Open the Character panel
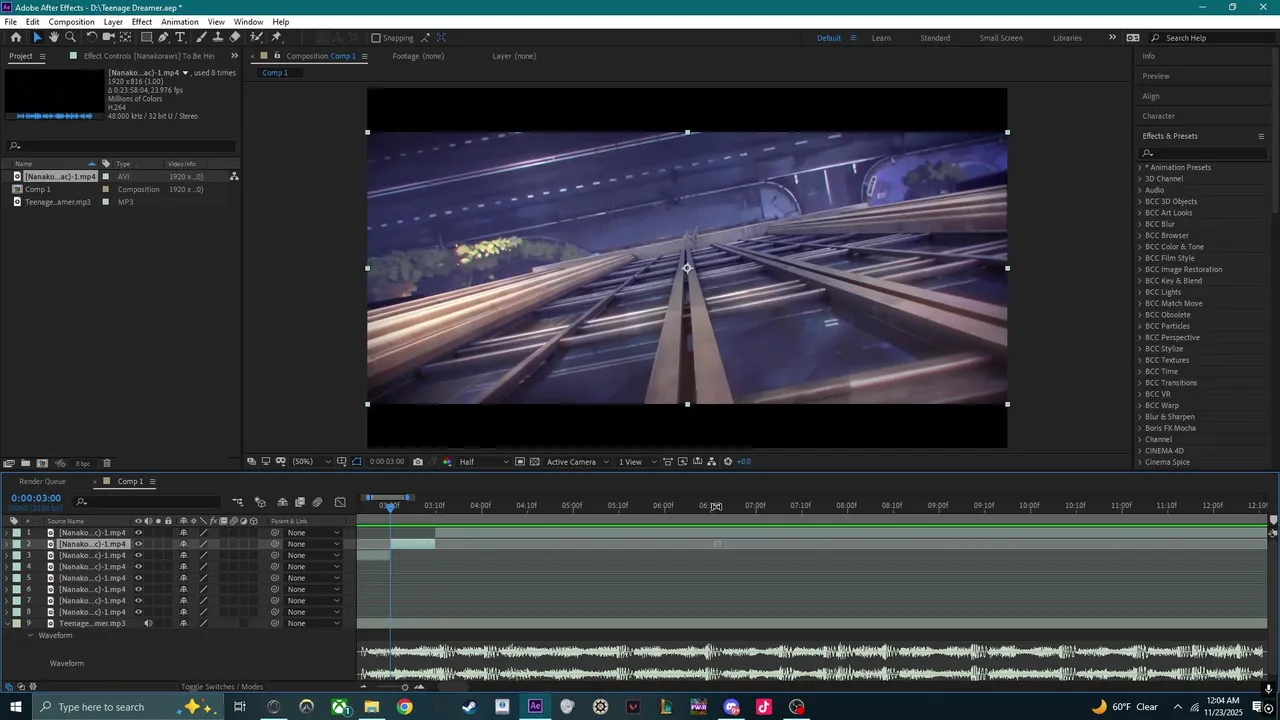The width and height of the screenshot is (1280, 720). (1159, 116)
